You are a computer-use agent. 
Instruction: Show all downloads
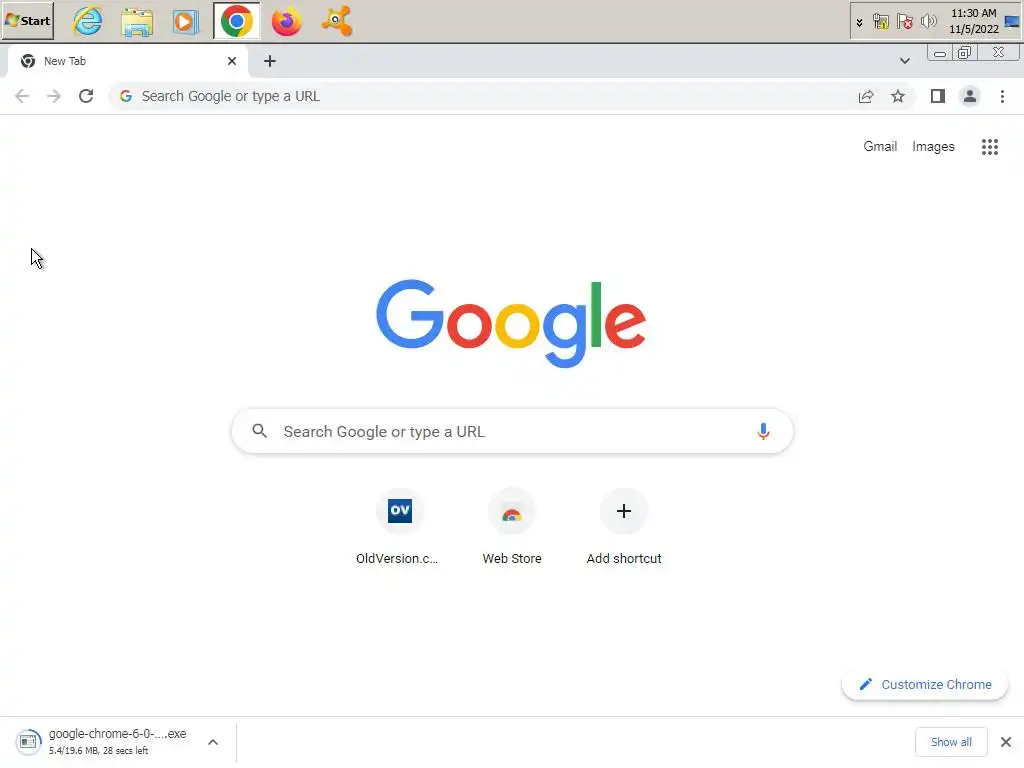click(x=951, y=742)
